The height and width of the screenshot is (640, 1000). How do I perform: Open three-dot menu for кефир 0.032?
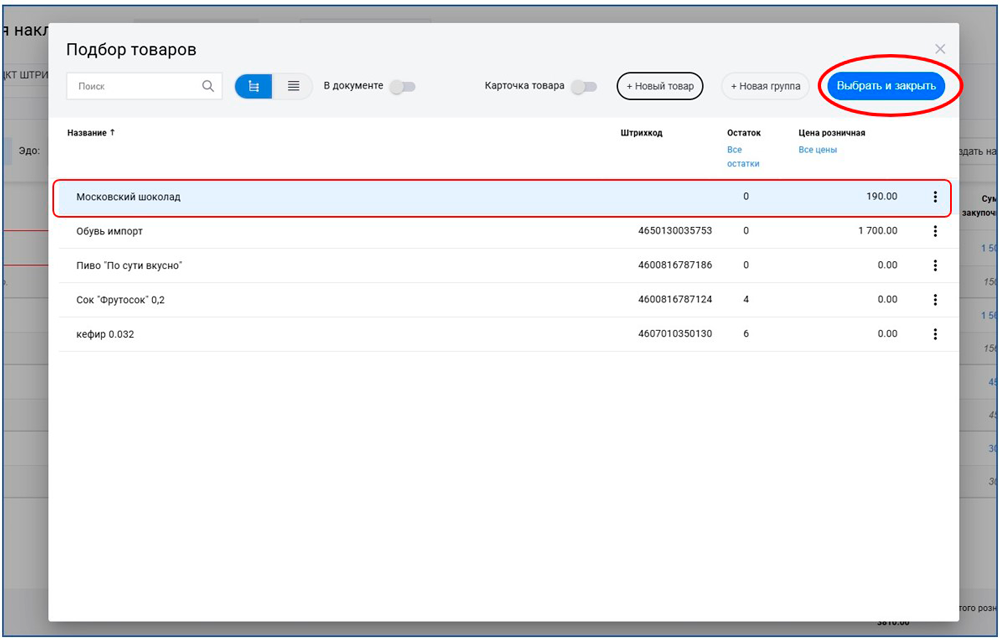[x=935, y=334]
